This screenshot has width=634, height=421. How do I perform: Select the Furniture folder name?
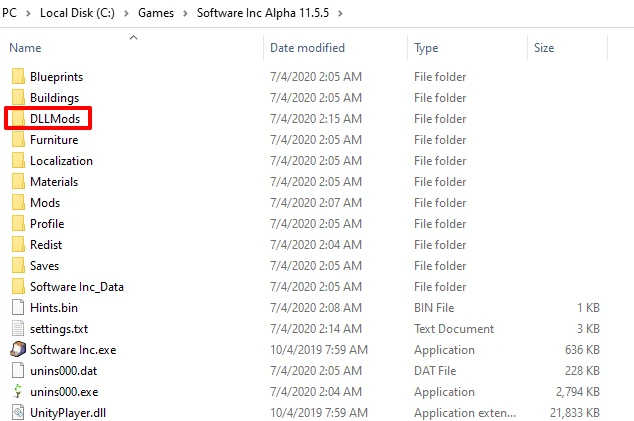(54, 140)
